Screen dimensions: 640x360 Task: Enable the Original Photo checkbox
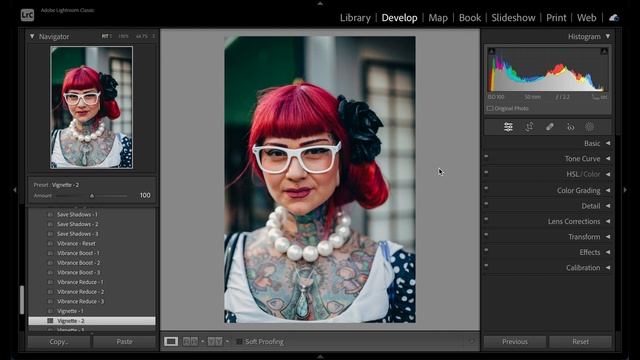[x=490, y=109]
